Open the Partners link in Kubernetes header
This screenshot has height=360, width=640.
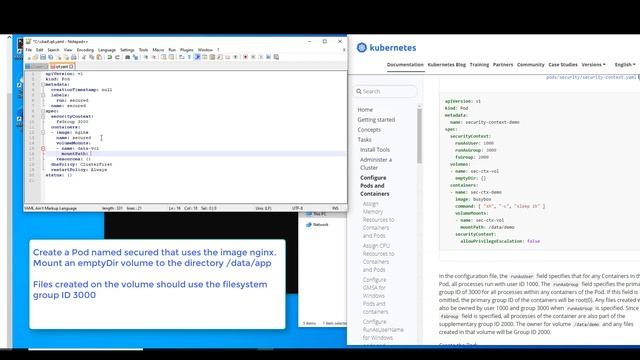503,64
